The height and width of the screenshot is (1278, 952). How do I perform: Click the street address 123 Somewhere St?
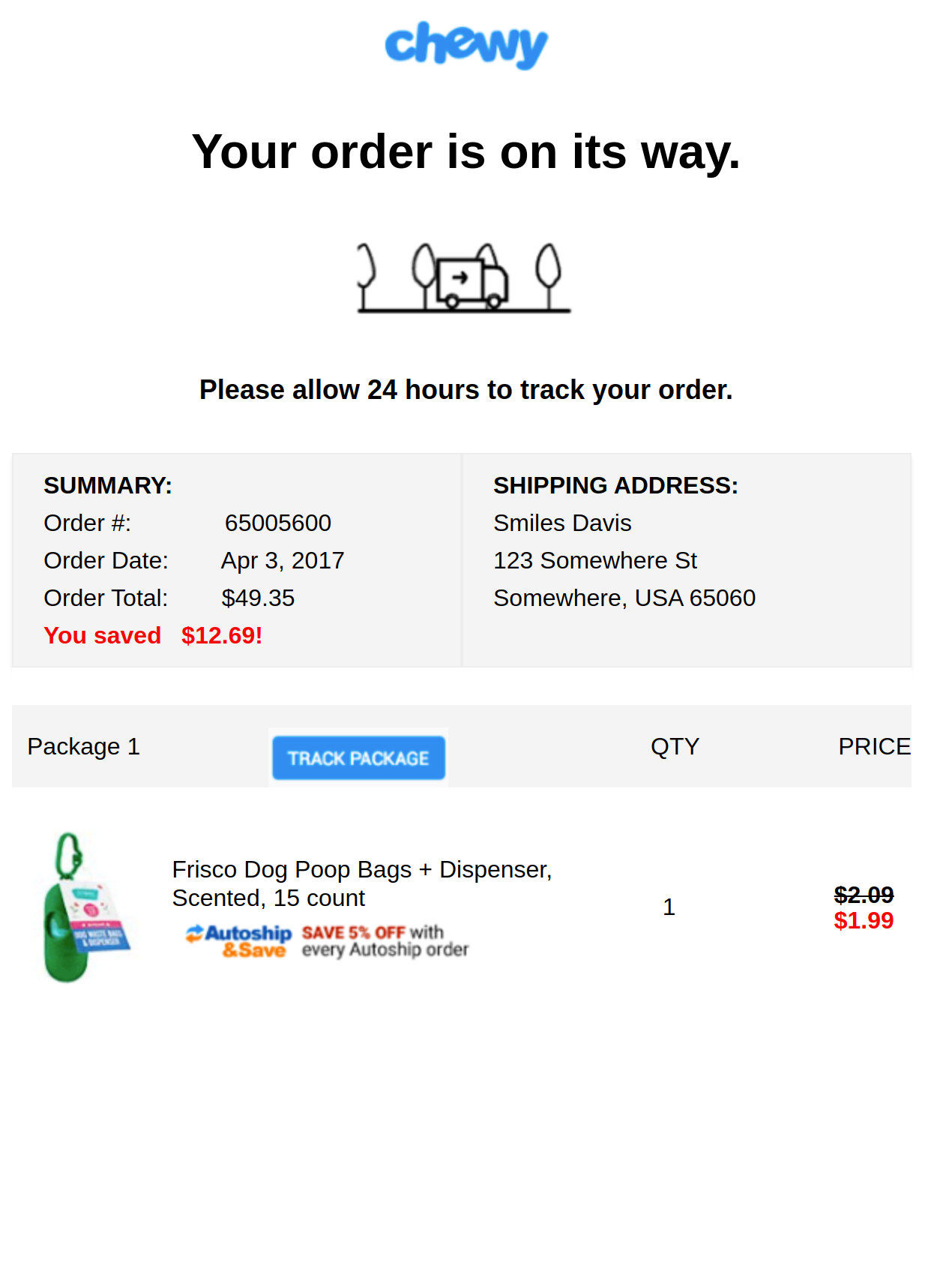tap(594, 561)
